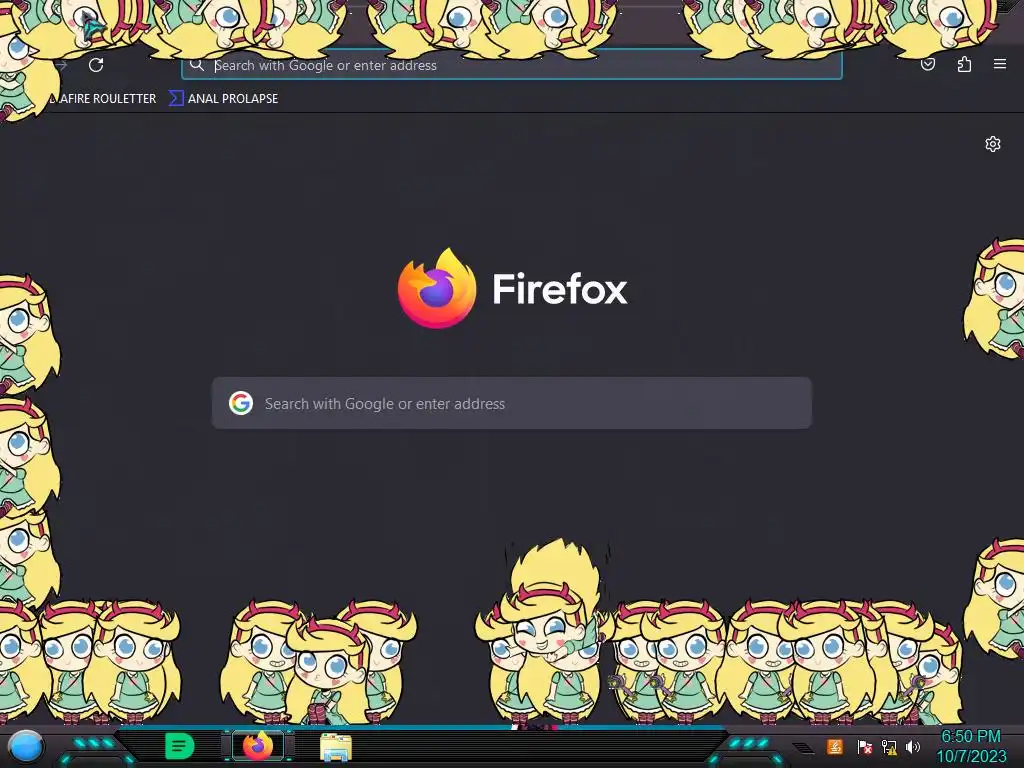Open the Java tray icon
This screenshot has width=1024, height=768.
835,746
